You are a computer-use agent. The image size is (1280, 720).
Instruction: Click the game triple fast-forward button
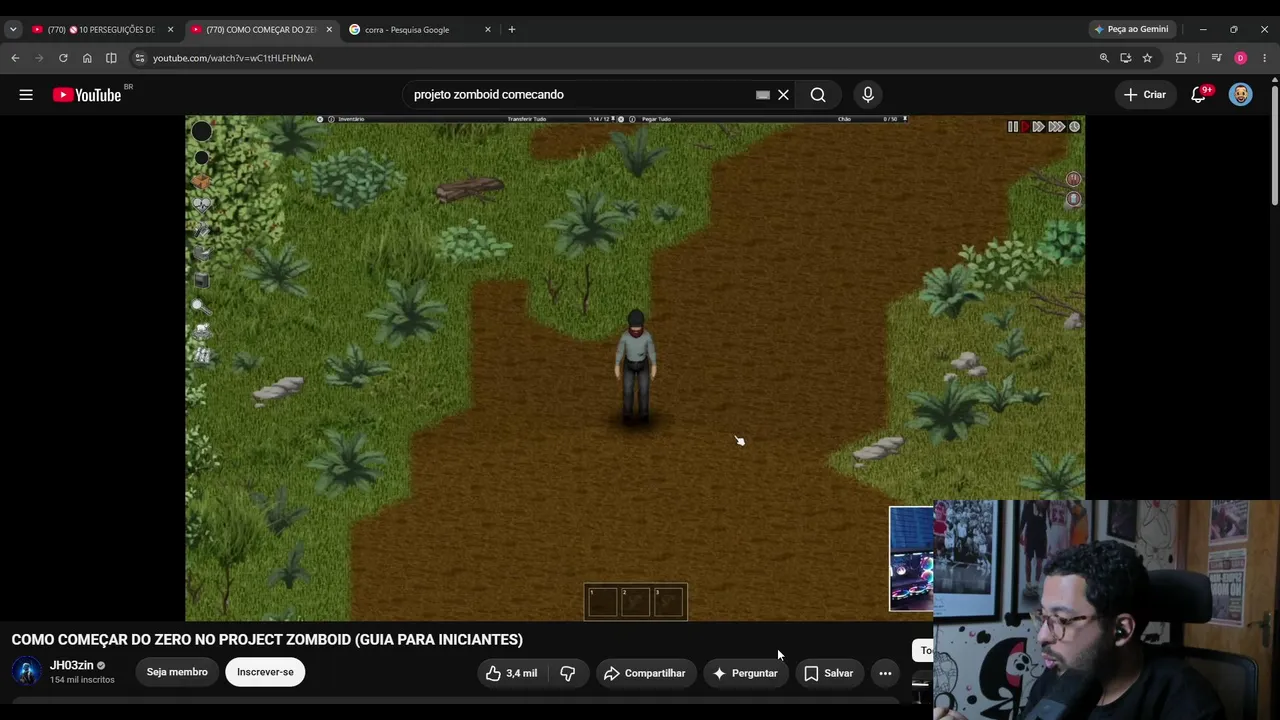click(1056, 127)
